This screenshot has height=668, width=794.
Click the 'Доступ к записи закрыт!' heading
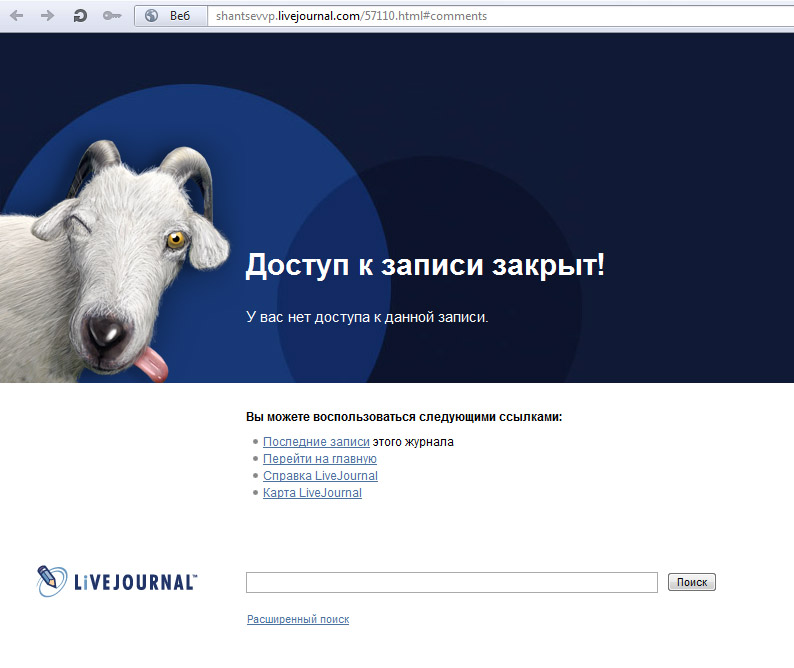tap(425, 266)
